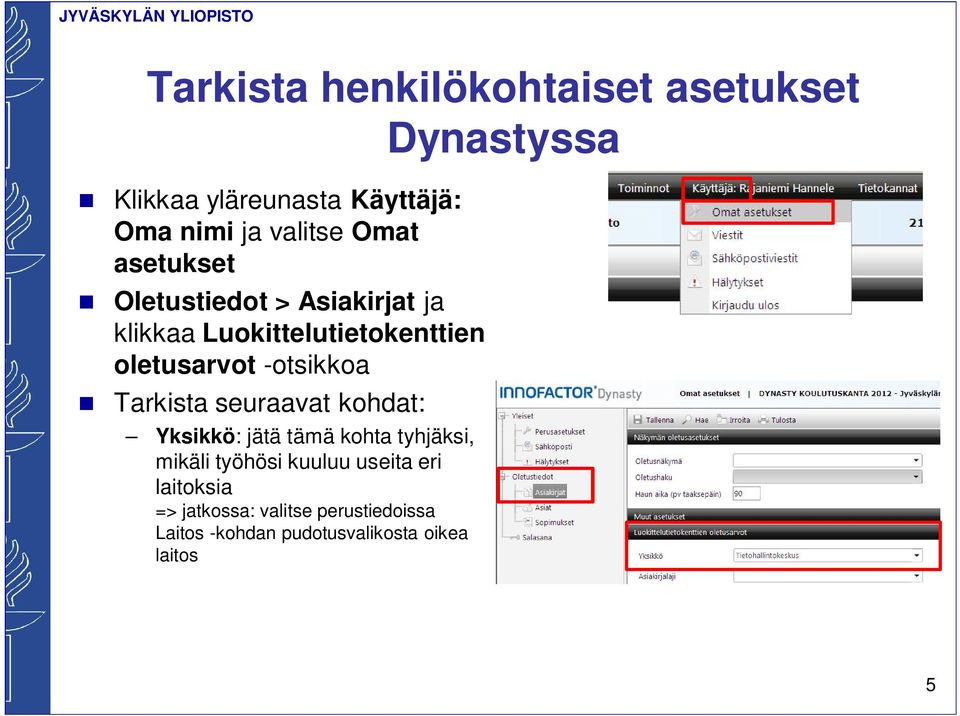Viewport: 960px width, 716px height.
Task: Click the Luokittelutietokenttien oletusarvot section header
Action: pos(783,532)
